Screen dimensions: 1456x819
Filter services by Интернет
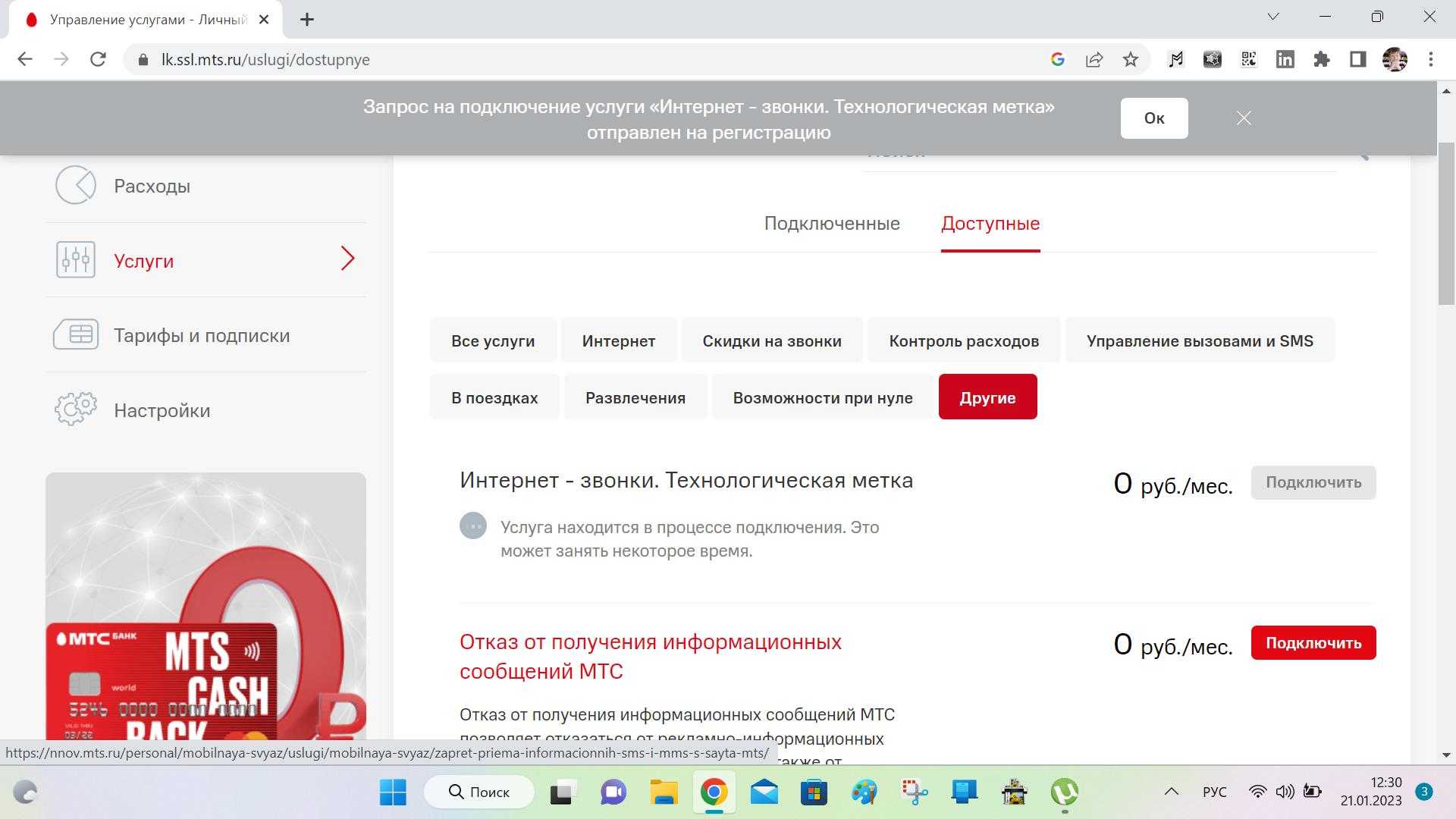tap(619, 340)
